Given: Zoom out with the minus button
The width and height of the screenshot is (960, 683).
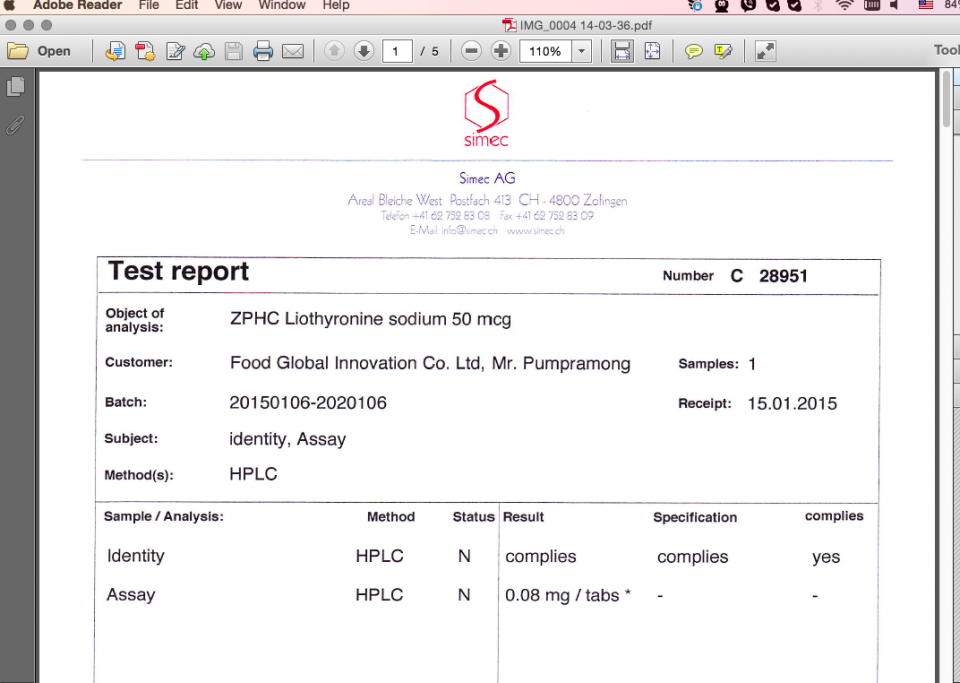Looking at the screenshot, I should (472, 51).
